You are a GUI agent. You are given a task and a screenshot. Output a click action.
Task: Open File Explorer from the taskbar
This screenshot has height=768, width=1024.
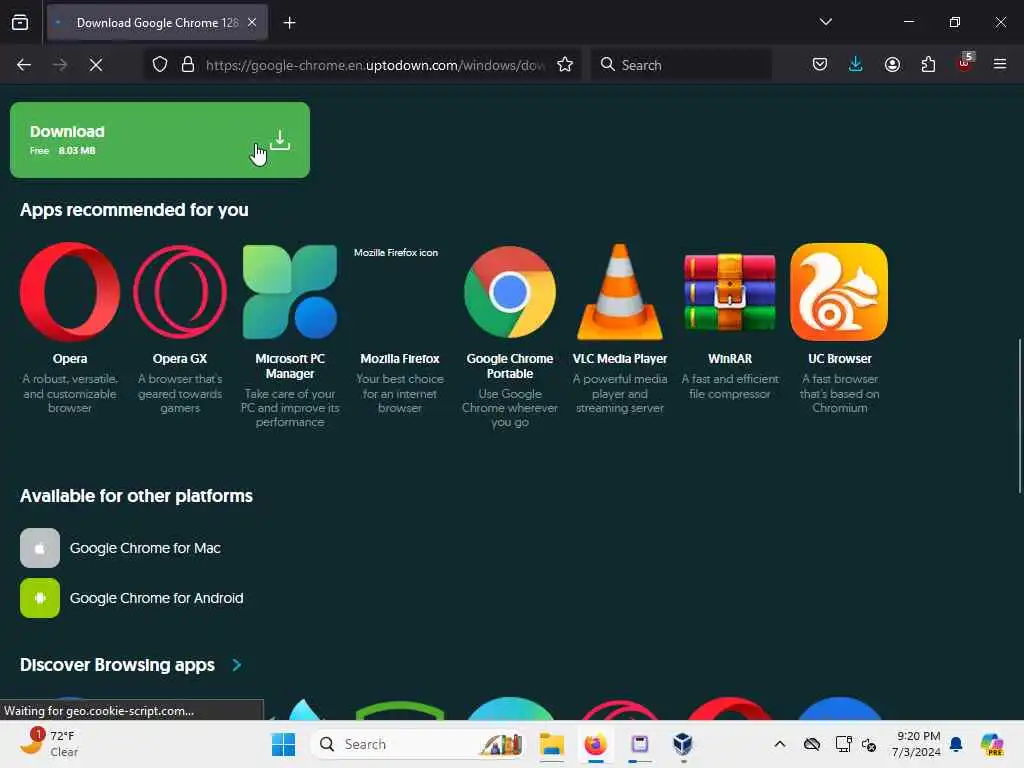click(x=552, y=744)
